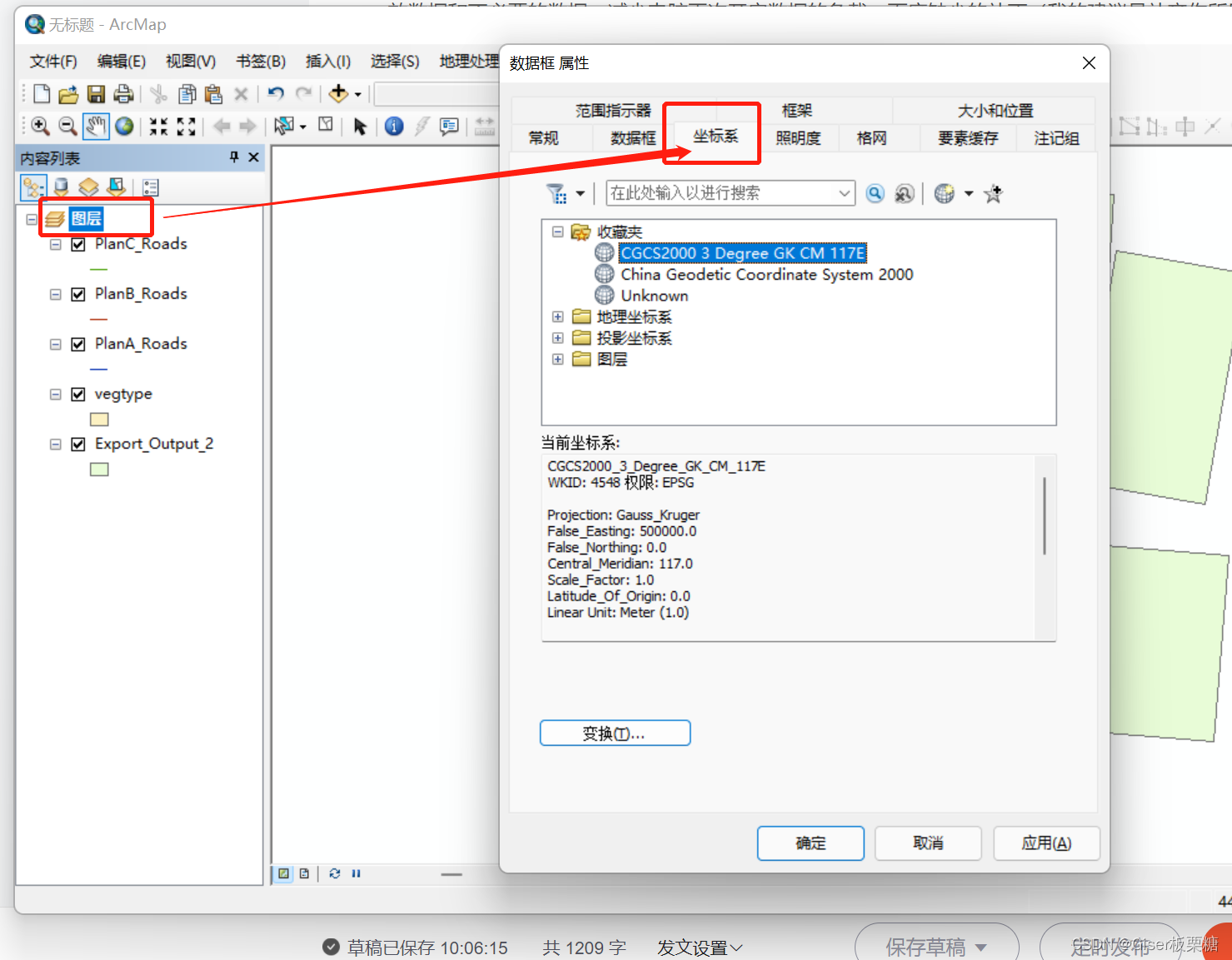Select the CGCS2000 3 Degree GK CM 117E item

pos(743,253)
